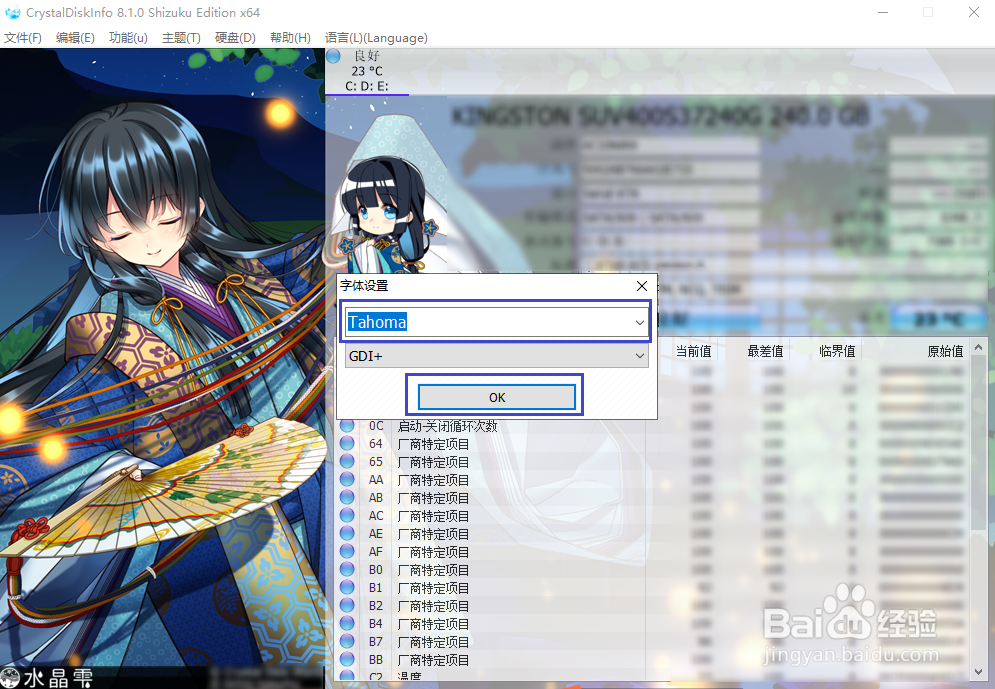Close the CrystalDiskInfo window
This screenshot has width=995, height=689.
(x=974, y=13)
